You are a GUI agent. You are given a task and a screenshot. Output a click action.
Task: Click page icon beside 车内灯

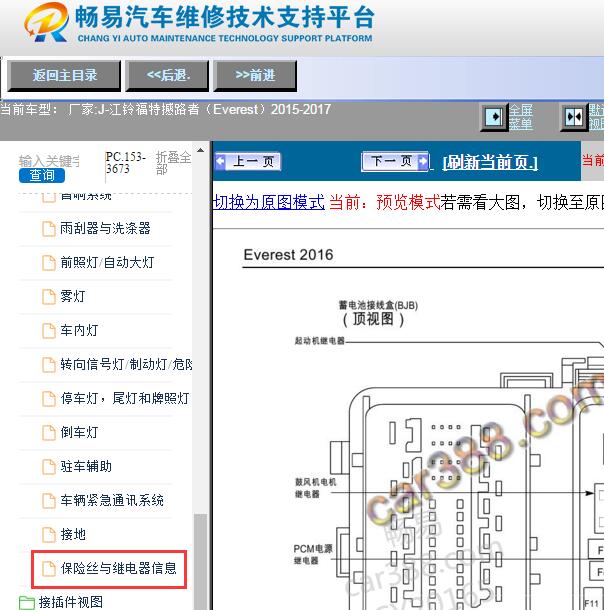(x=49, y=331)
